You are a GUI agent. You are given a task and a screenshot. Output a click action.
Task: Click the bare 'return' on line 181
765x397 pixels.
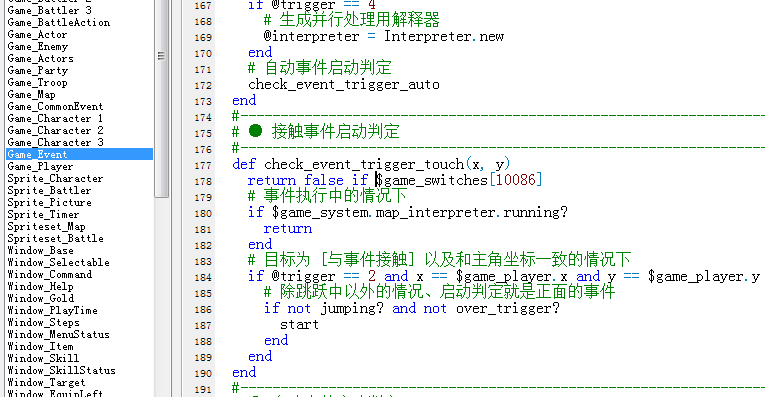pyautogui.click(x=288, y=228)
